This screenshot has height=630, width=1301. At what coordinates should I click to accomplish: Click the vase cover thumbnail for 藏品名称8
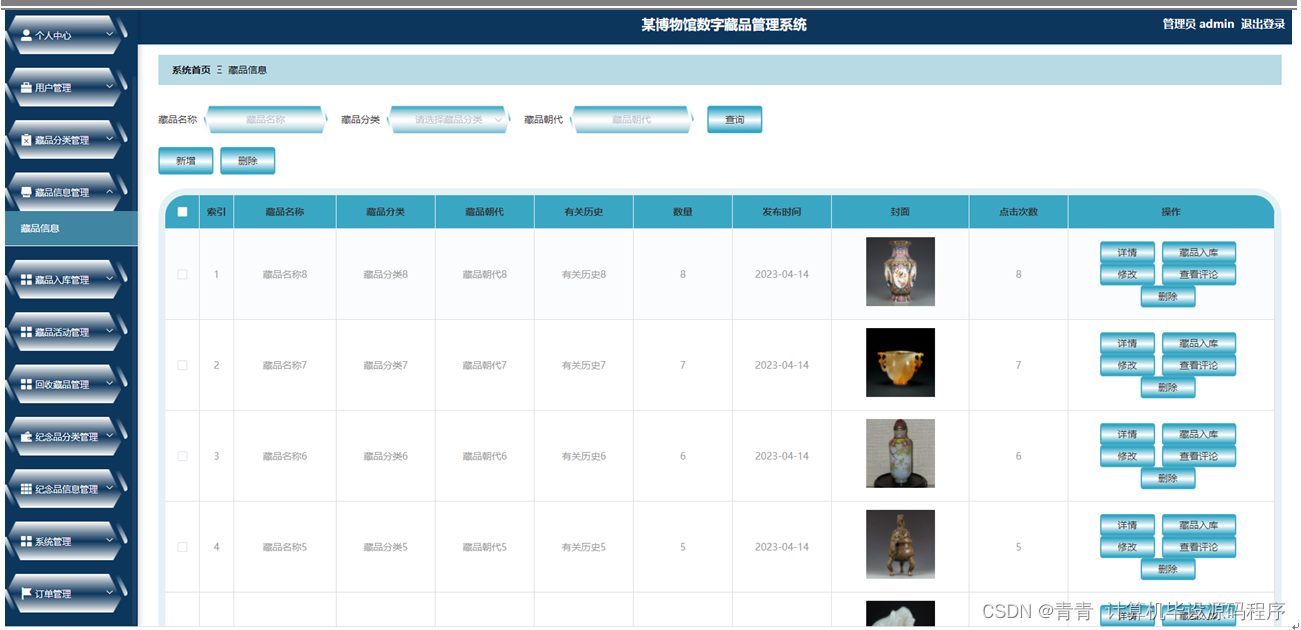899,272
